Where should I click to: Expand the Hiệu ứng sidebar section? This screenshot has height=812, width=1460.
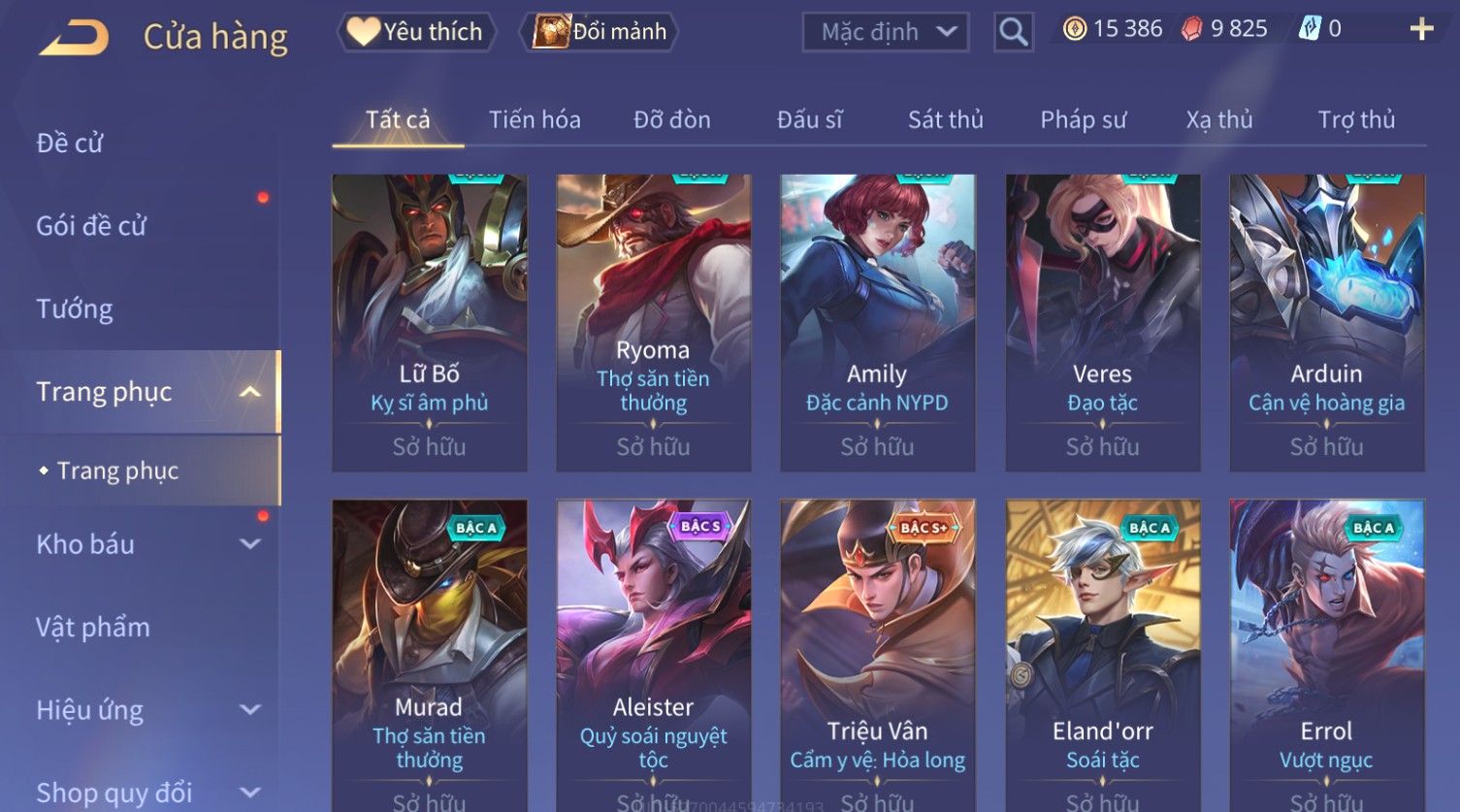coord(249,710)
